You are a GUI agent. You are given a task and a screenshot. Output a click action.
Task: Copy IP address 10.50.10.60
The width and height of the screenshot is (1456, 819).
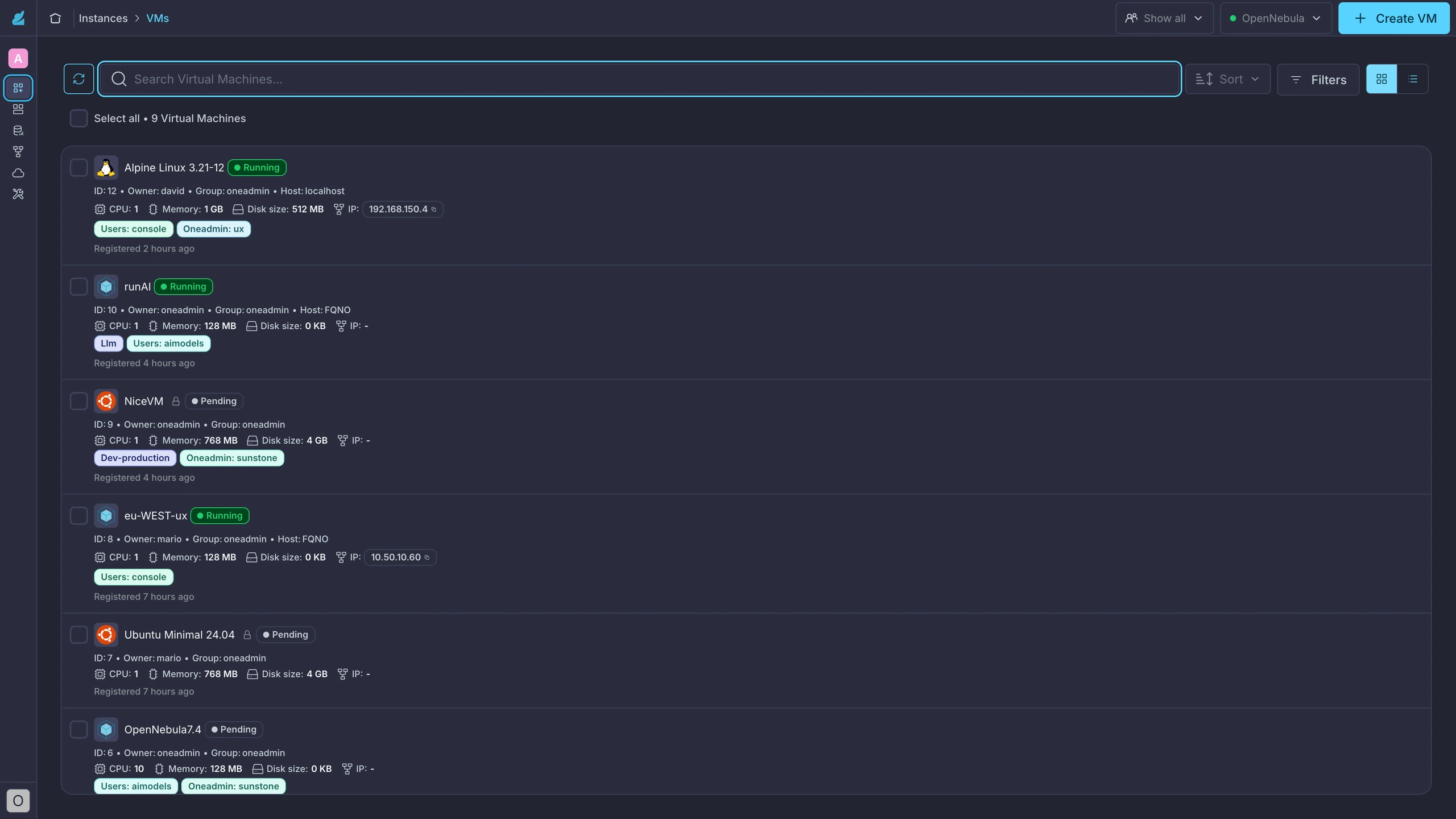[427, 557]
